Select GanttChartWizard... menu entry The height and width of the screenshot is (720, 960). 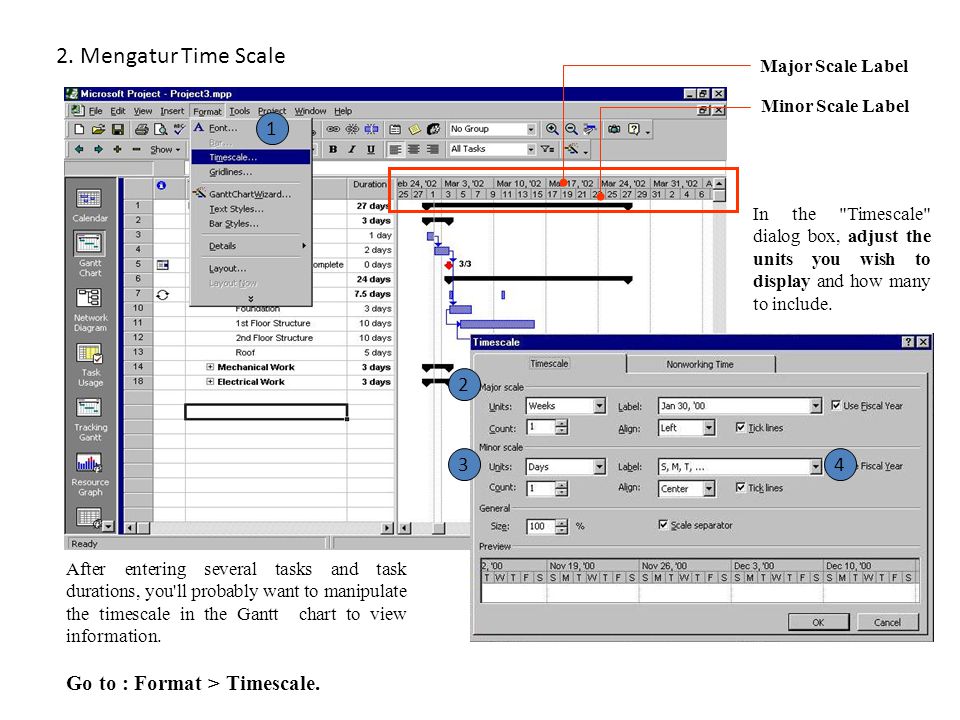point(251,194)
